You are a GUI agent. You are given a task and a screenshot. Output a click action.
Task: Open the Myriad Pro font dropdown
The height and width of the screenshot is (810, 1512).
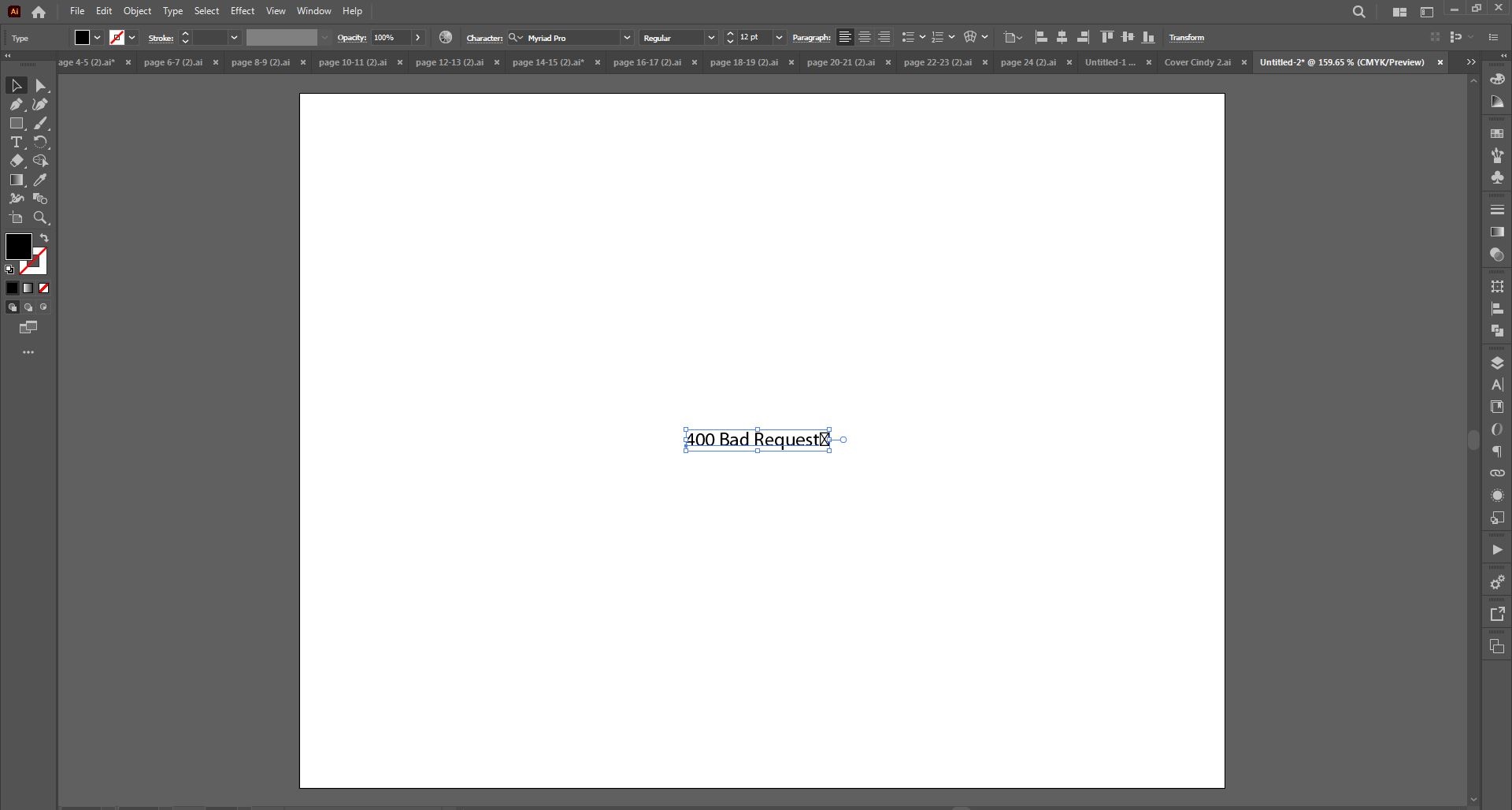[626, 37]
